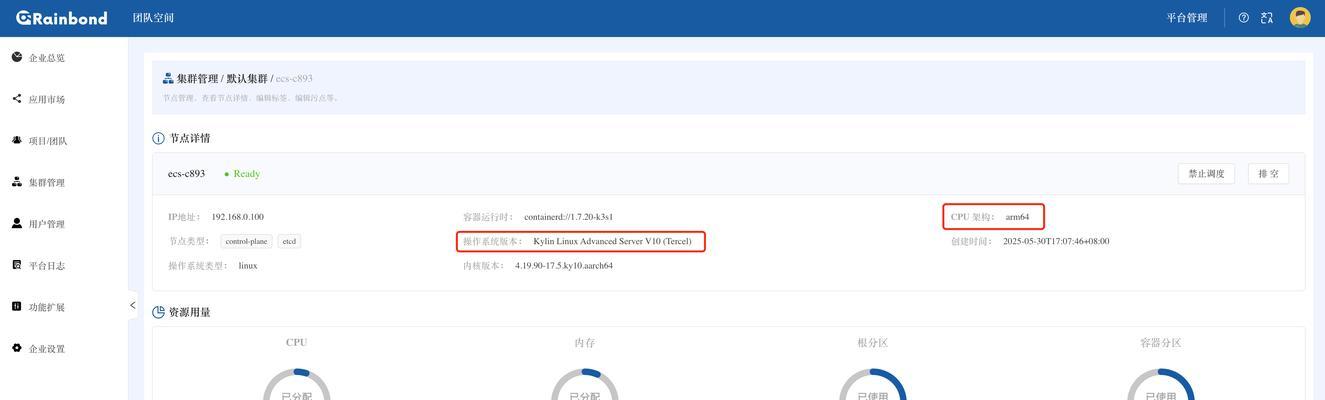Click the 根分区 usage gauge
This screenshot has height=400, width=1325.
(x=873, y=385)
